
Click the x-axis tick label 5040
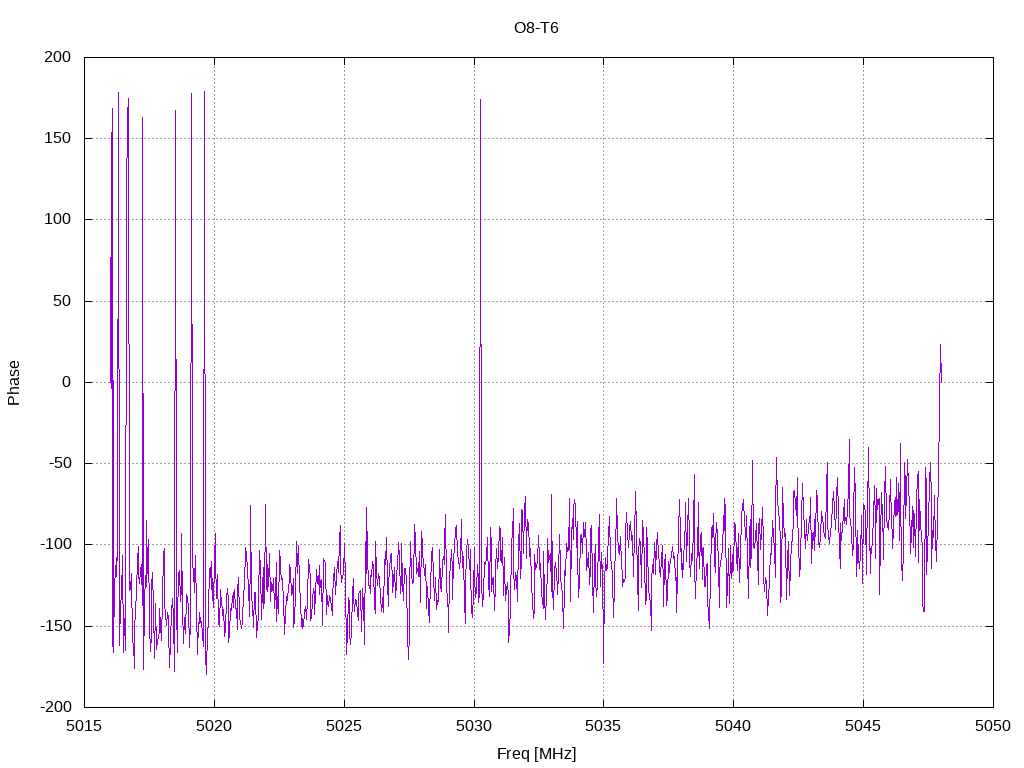733,726
